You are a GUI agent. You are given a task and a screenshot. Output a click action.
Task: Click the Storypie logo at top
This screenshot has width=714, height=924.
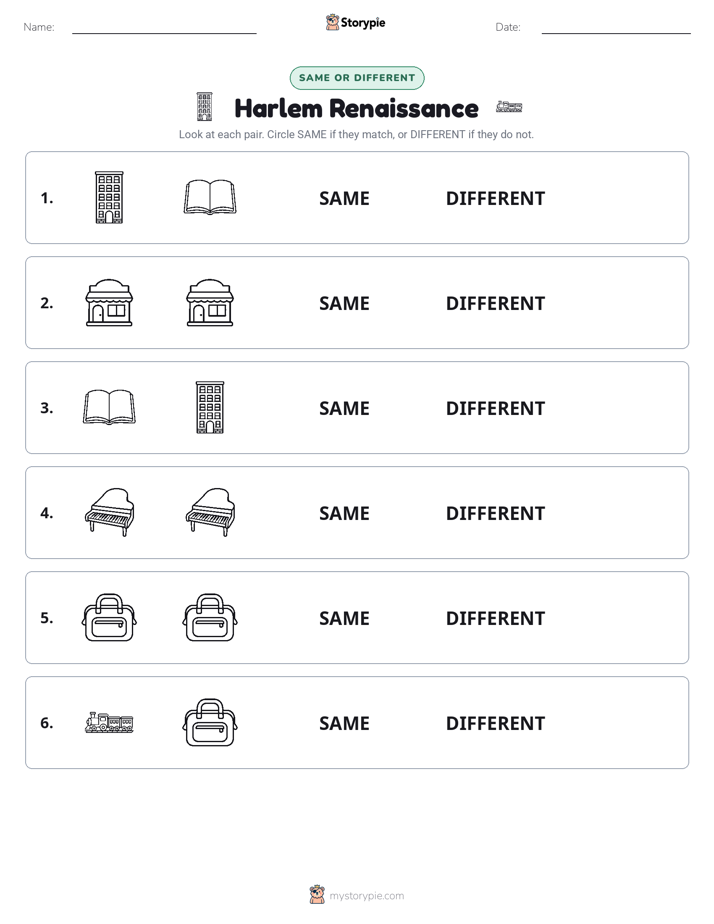tap(356, 22)
